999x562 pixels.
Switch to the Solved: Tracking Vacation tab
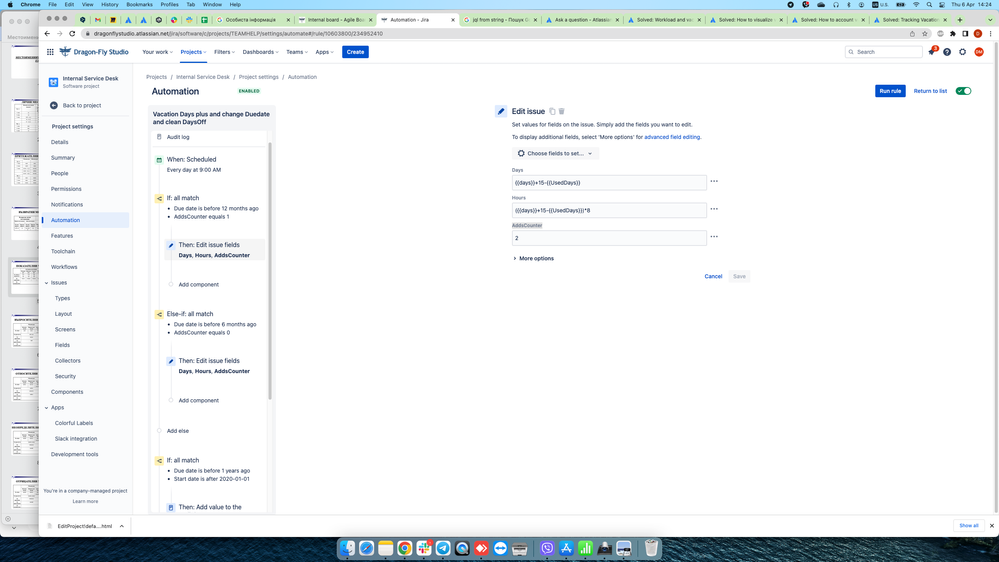(910, 20)
